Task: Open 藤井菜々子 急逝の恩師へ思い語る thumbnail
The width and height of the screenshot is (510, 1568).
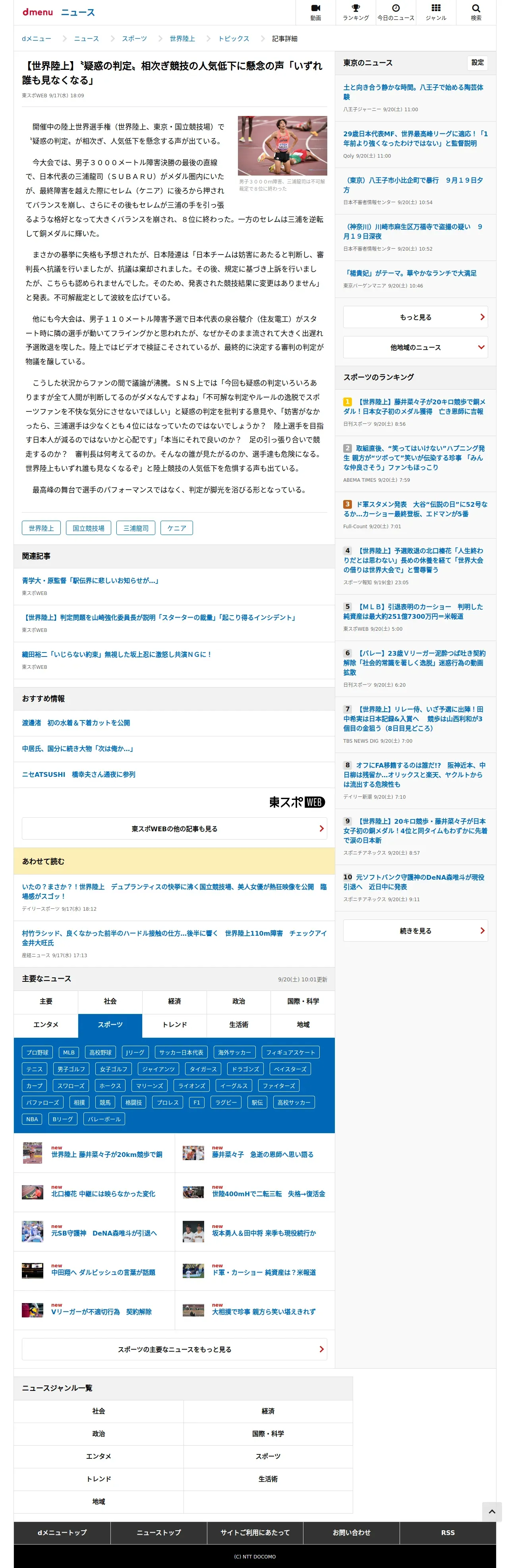Action: click(193, 1153)
